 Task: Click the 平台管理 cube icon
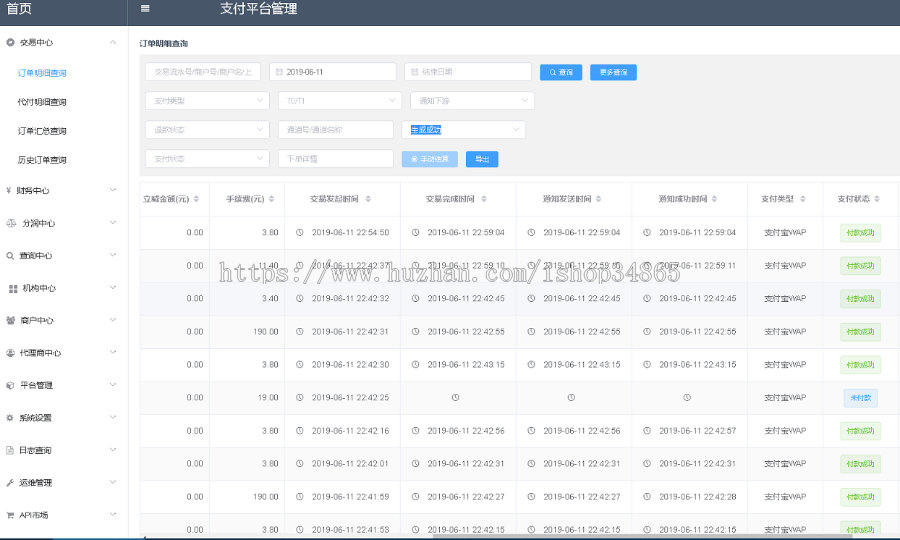coord(10,385)
